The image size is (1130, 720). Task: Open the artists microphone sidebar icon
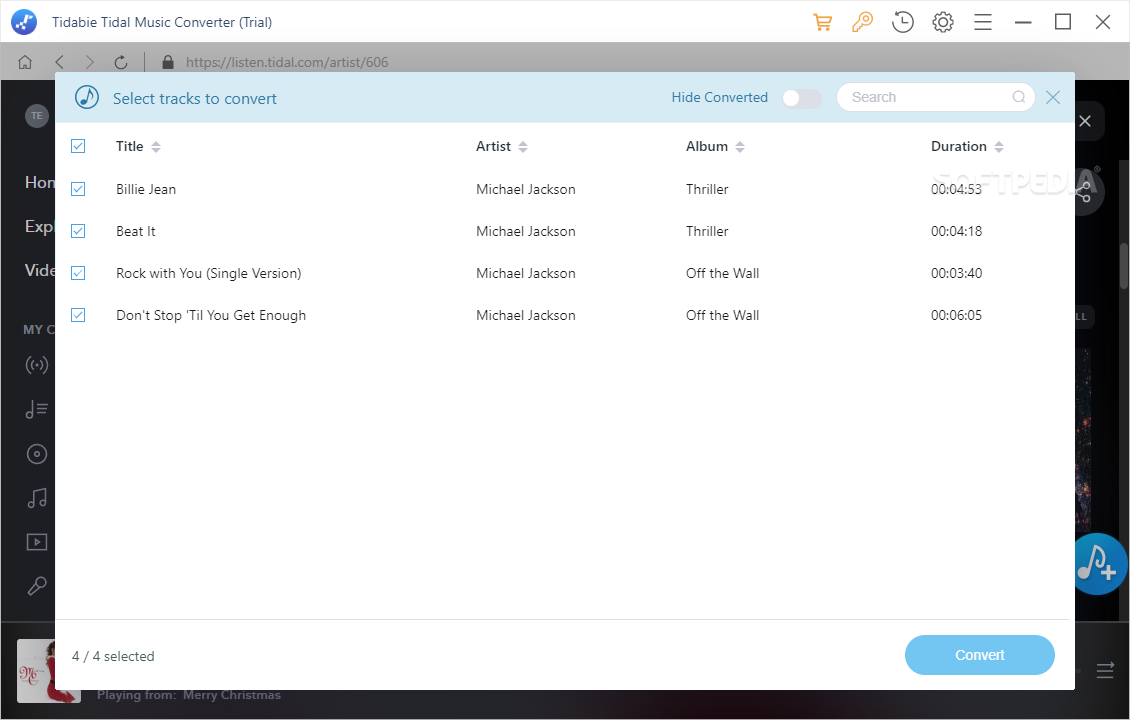pyautogui.click(x=37, y=586)
